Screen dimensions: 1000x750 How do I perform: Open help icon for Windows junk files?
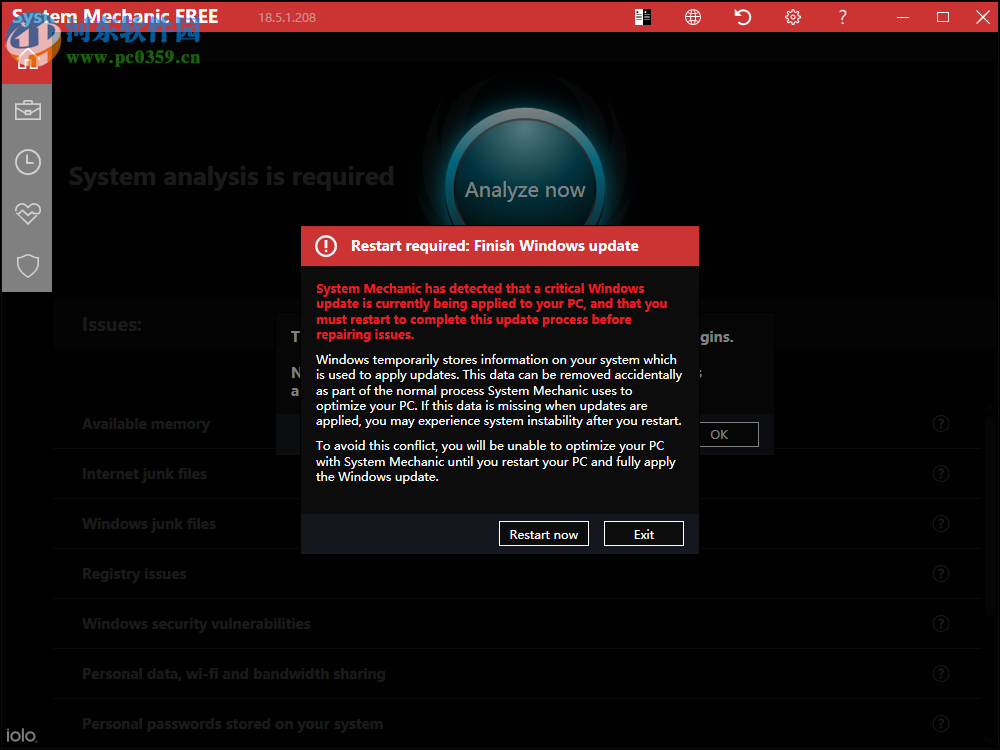941,524
